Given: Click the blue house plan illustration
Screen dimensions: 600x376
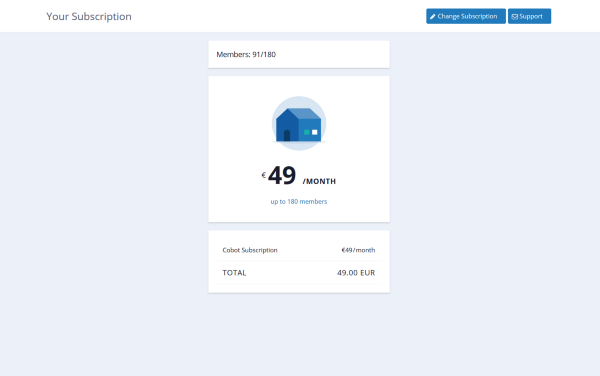Looking at the screenshot, I should click(299, 123).
